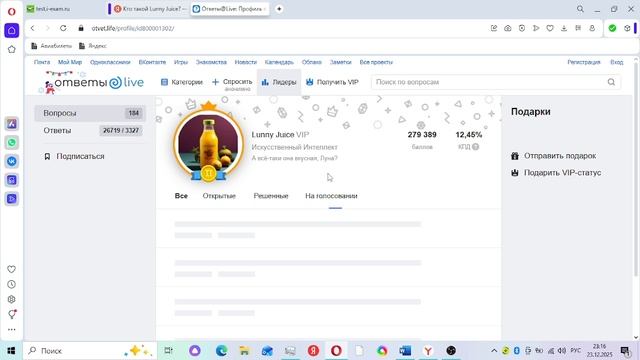The width and height of the screenshot is (640, 360).
Task: Click Спросить to ask a question
Action: click(x=232, y=82)
